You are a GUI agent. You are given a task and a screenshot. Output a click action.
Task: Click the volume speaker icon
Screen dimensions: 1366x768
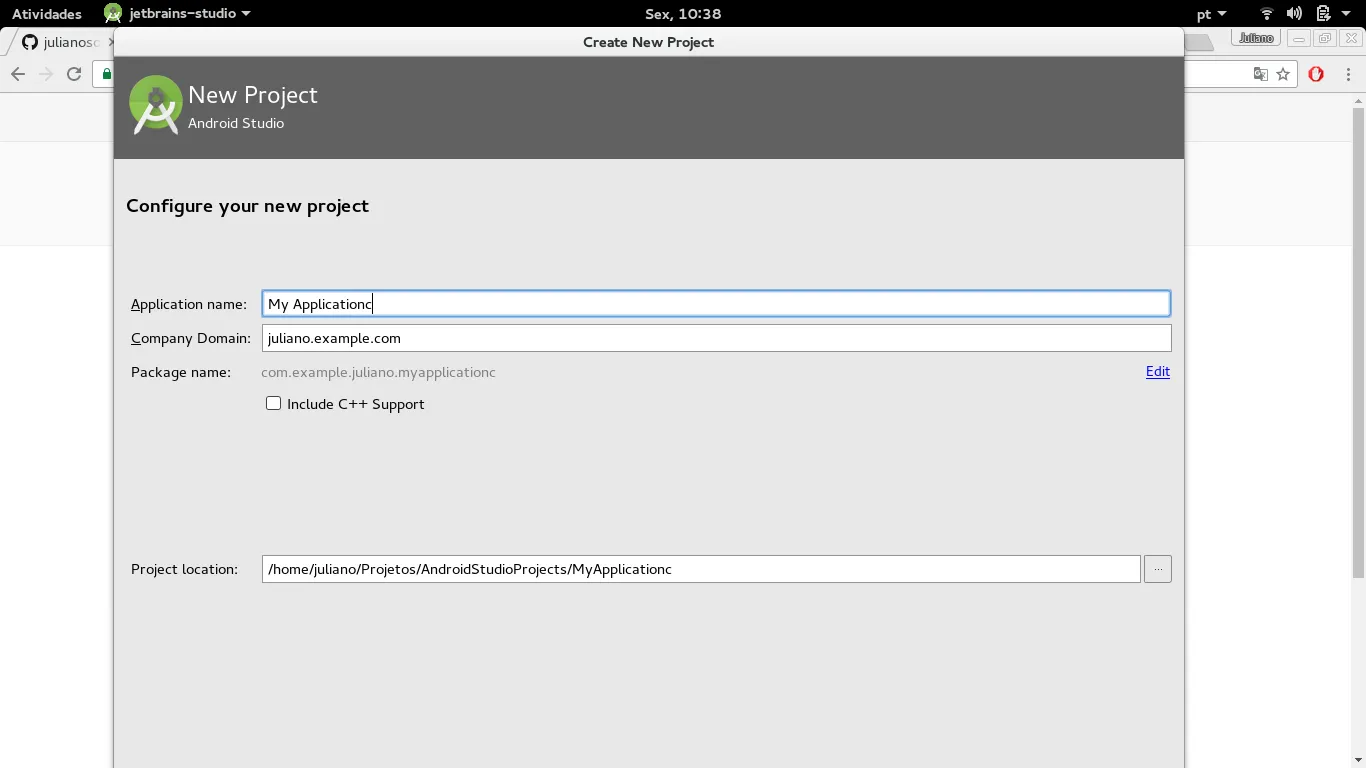(x=1294, y=14)
